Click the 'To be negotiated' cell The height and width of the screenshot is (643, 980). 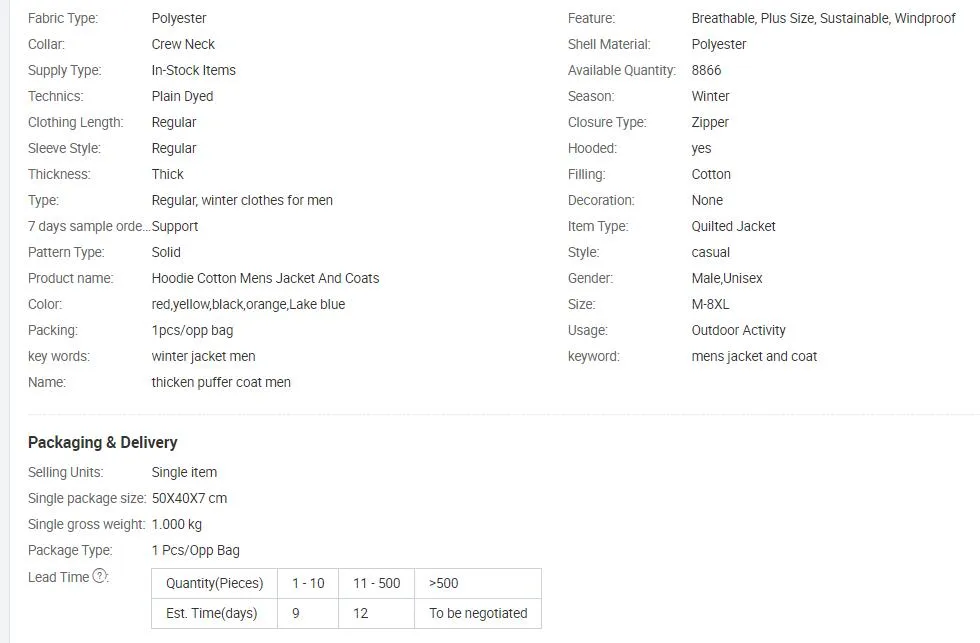click(478, 613)
